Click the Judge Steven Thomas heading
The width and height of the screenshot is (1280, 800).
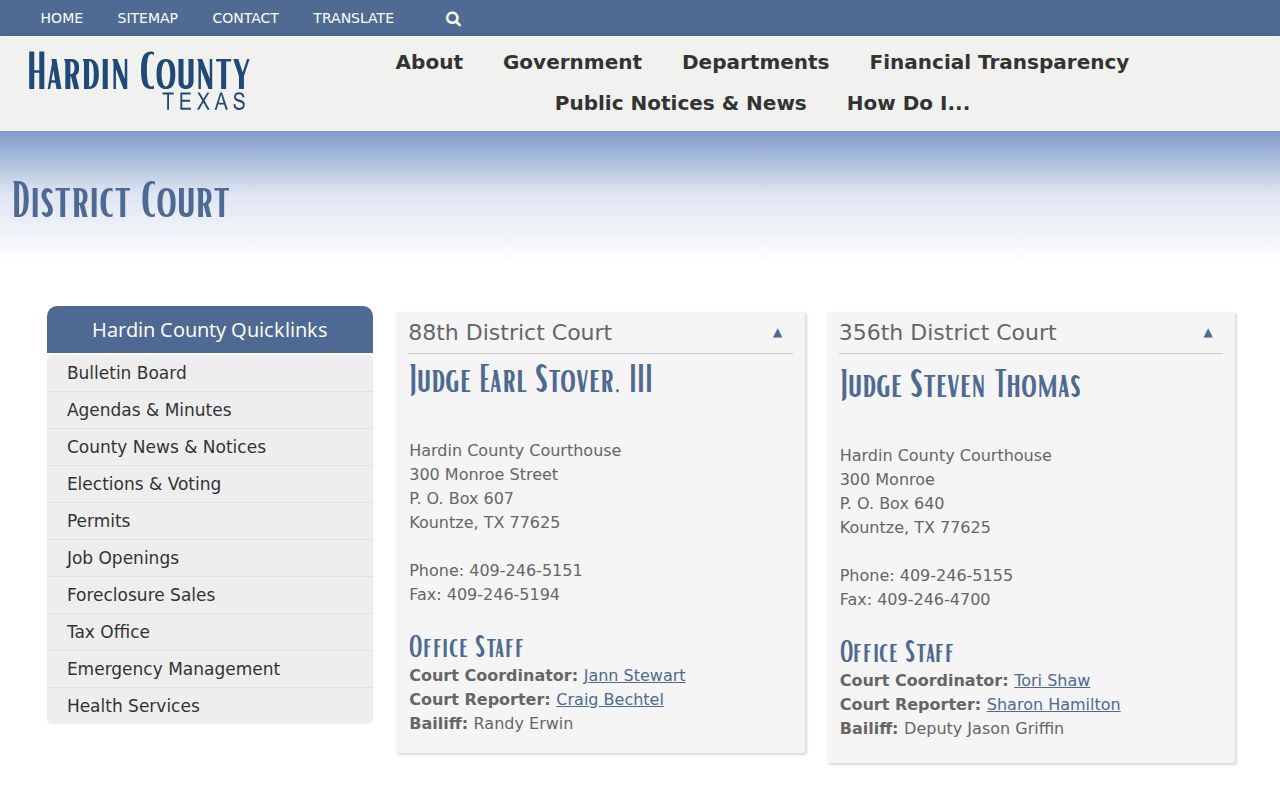click(960, 385)
